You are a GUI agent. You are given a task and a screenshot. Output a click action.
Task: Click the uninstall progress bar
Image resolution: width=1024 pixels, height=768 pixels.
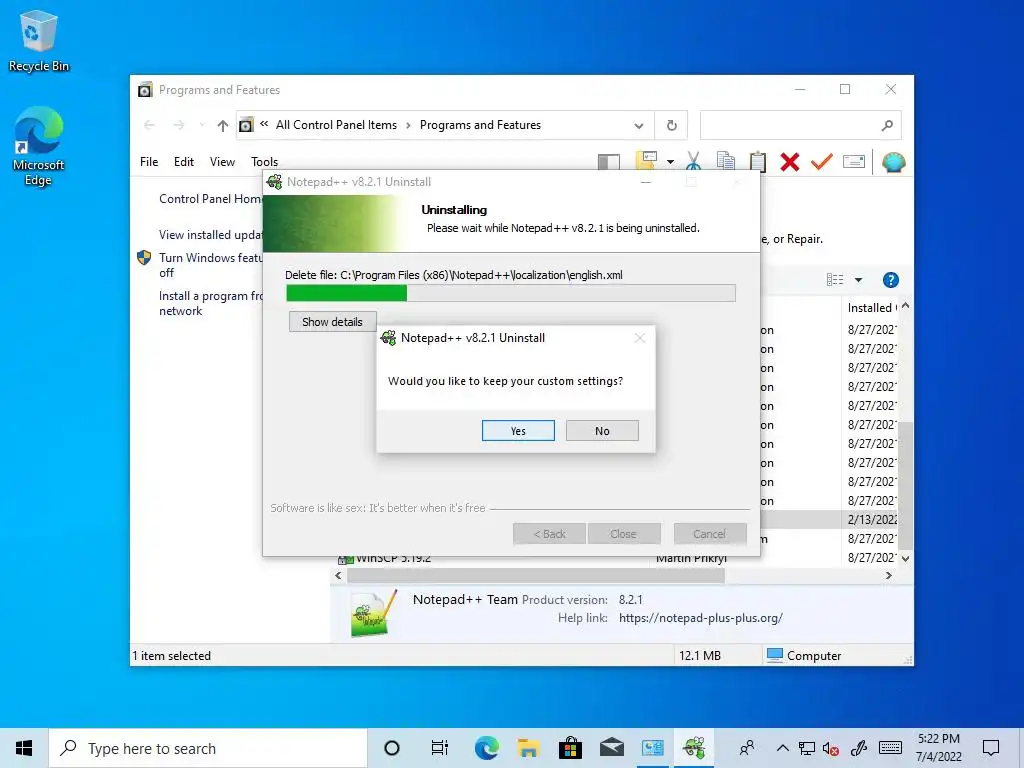(x=511, y=293)
